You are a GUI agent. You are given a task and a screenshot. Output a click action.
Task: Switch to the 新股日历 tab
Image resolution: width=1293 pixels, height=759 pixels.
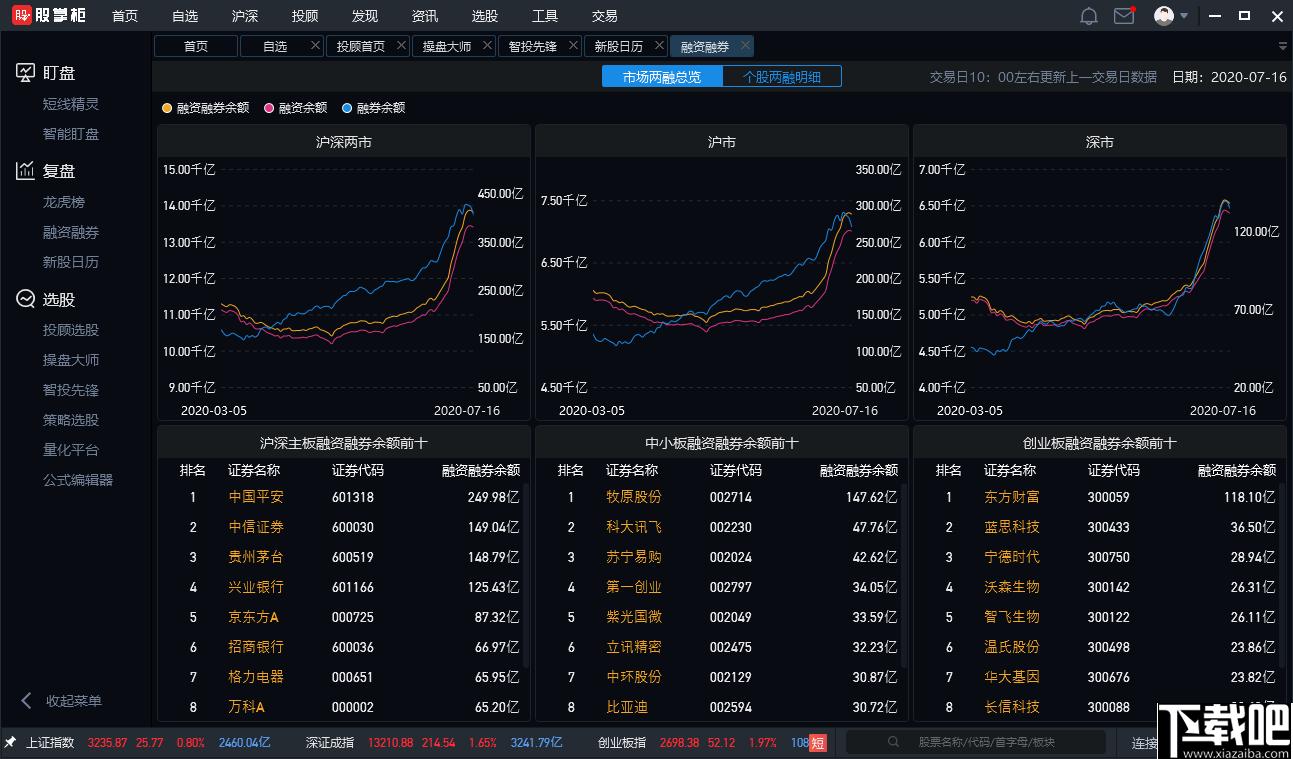(619, 46)
